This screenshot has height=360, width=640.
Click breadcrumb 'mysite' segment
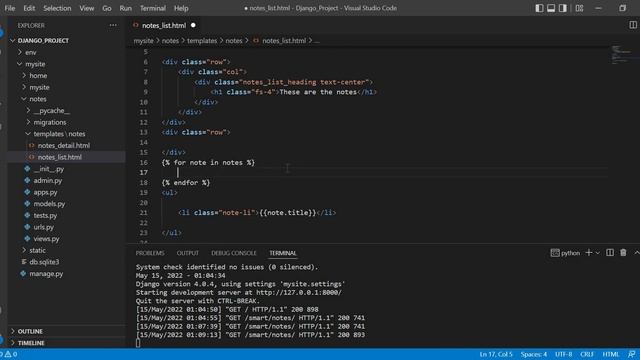point(143,40)
